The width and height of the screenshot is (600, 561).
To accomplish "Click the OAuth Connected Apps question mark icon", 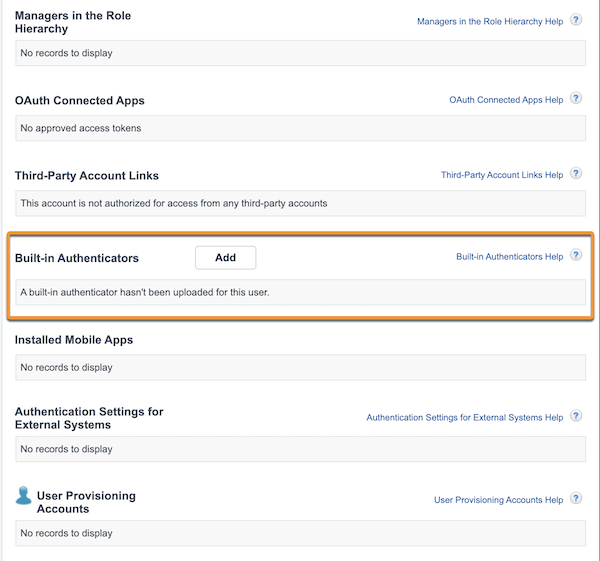I will coord(576,100).
